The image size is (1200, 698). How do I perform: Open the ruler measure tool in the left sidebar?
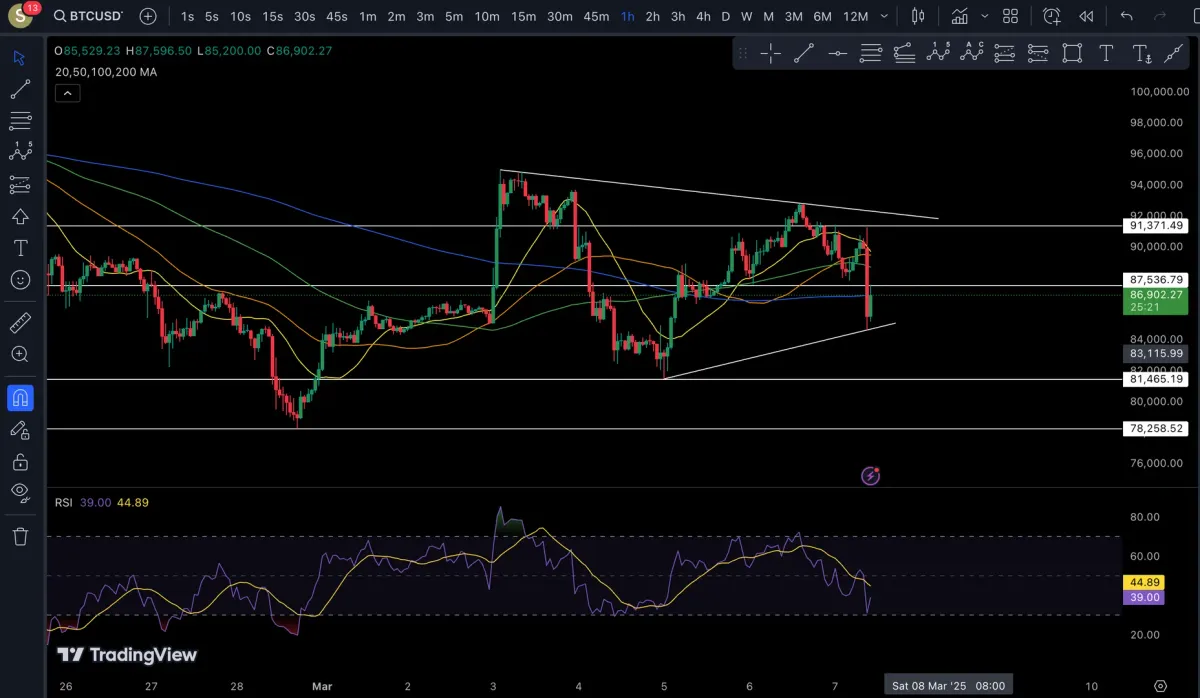[19, 323]
